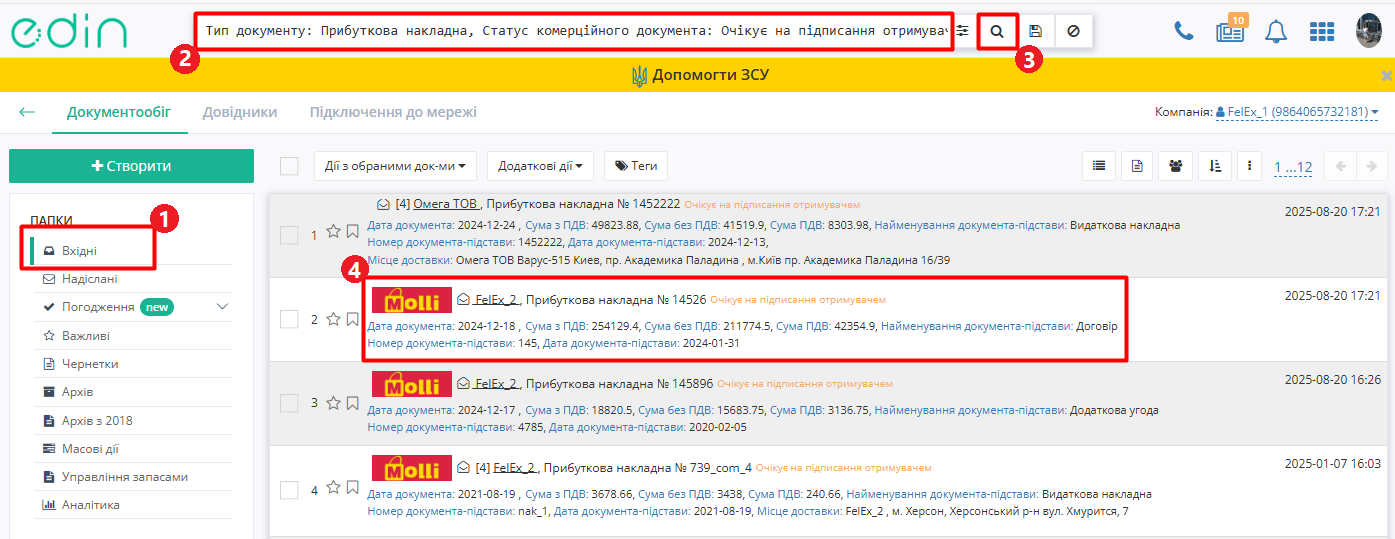Expand the Погодження folder chevron
This screenshot has height=539, width=1395.
tap(222, 306)
